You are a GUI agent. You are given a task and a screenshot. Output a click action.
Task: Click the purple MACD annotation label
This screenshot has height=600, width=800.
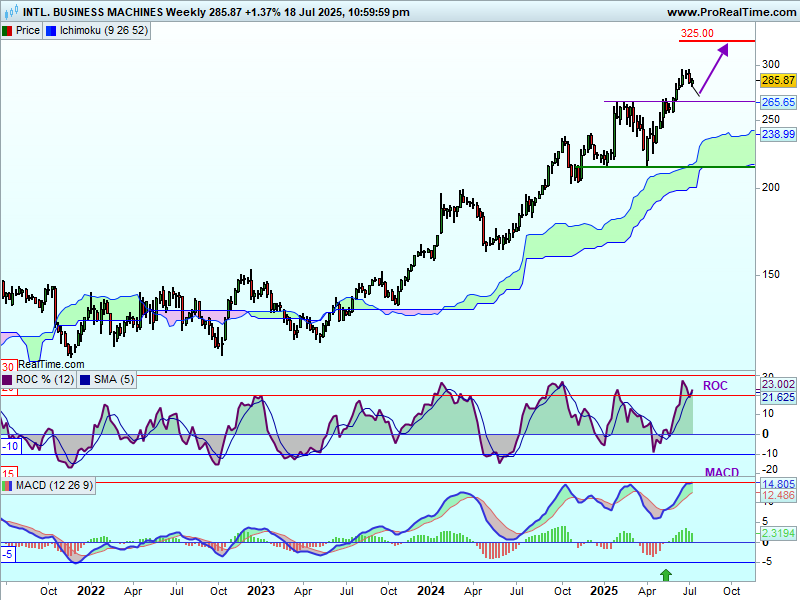[722, 472]
